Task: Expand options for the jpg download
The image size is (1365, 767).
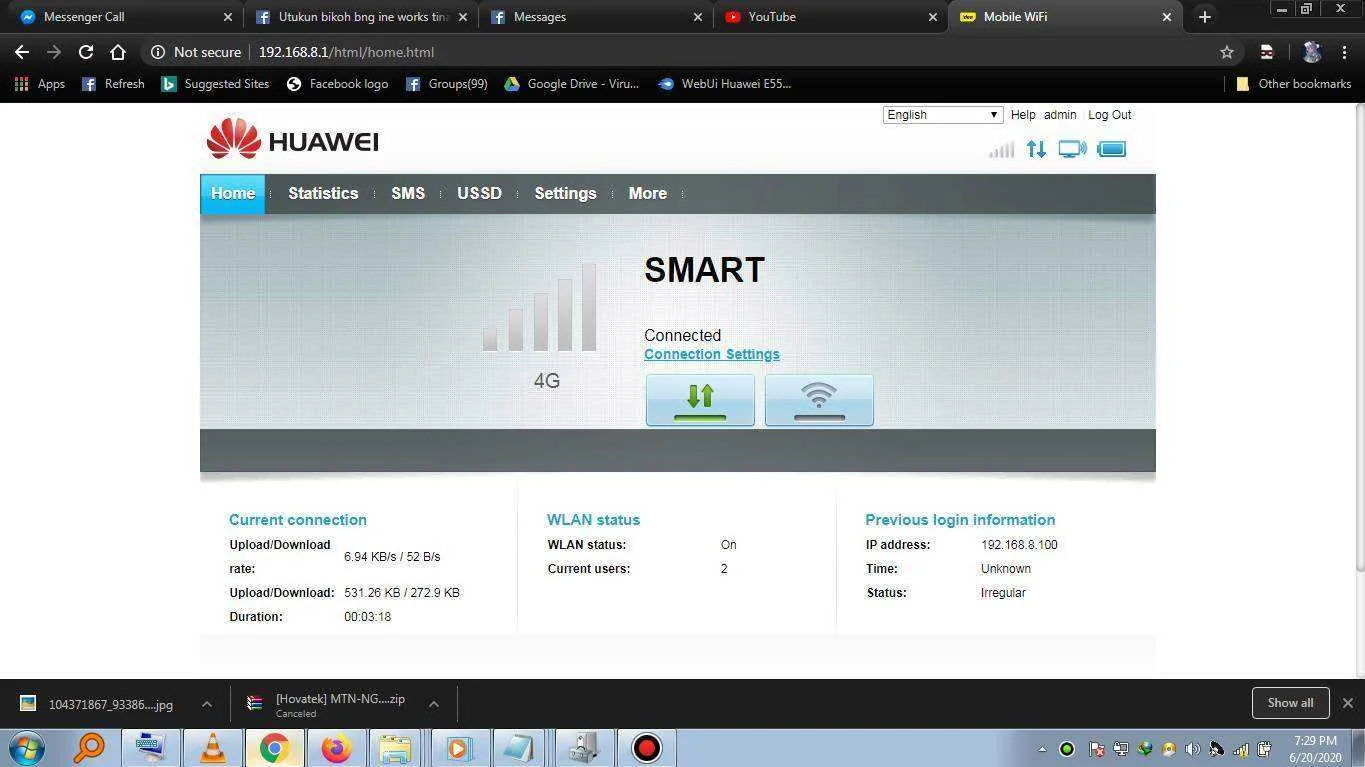Action: tap(206, 704)
